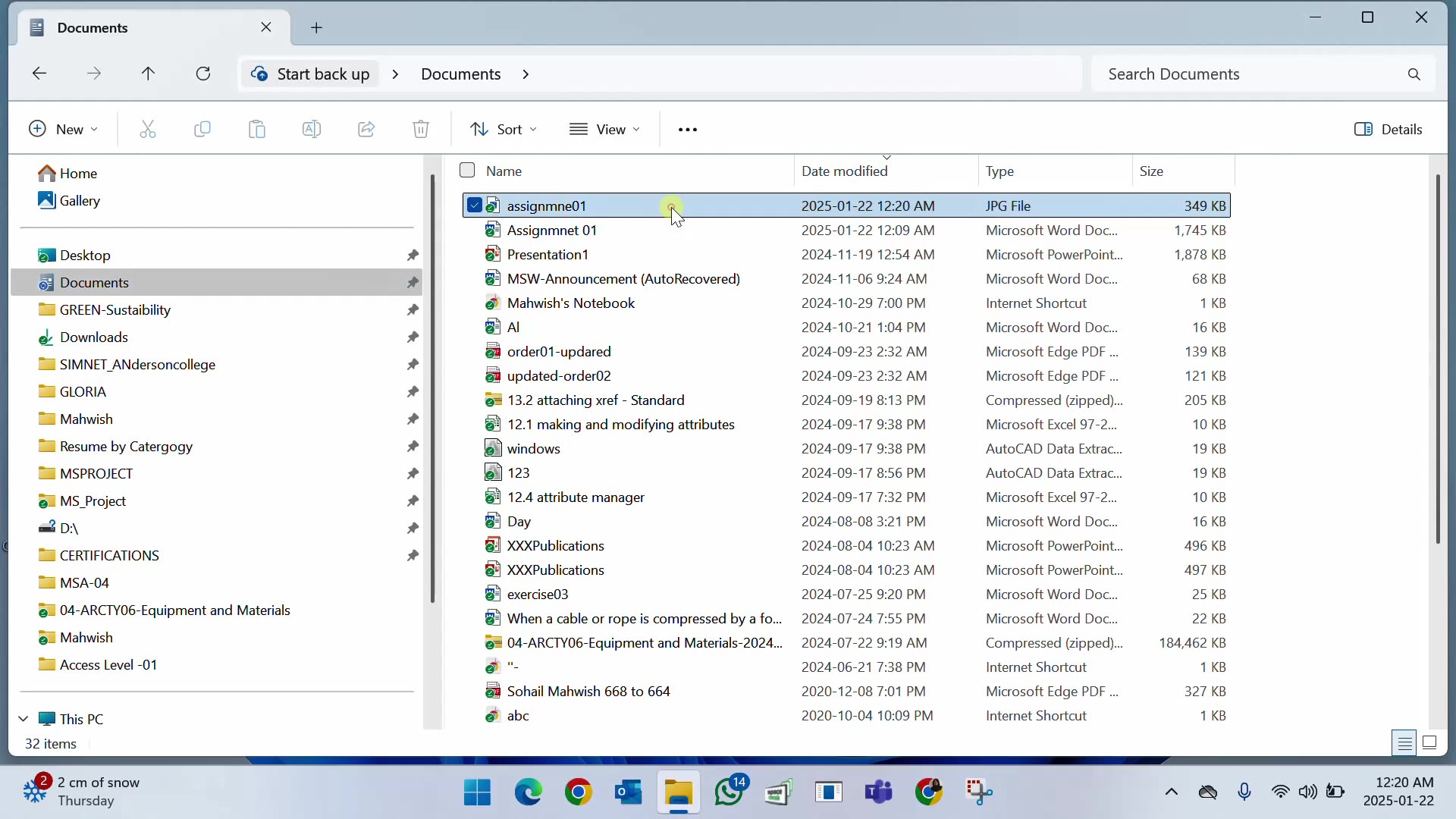Expand the This PC tree node
This screenshot has width=1456, height=819.
[x=24, y=719]
